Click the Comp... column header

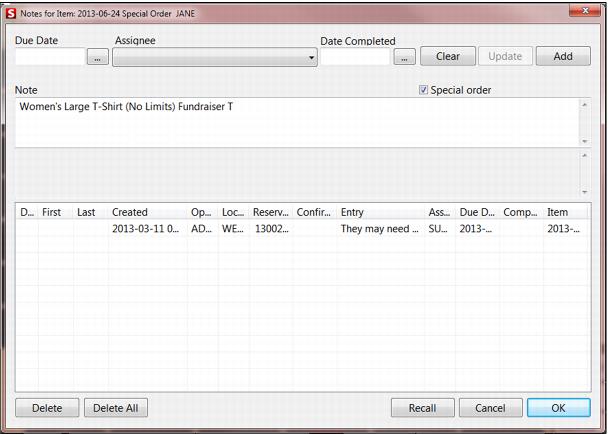(x=522, y=212)
